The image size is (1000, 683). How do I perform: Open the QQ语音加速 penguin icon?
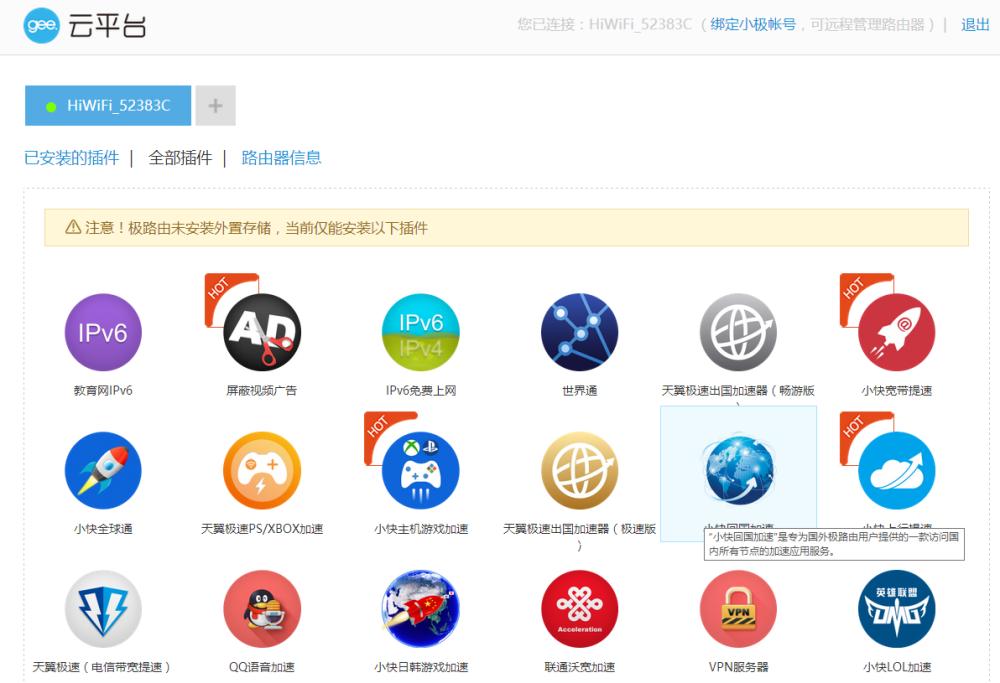(262, 609)
